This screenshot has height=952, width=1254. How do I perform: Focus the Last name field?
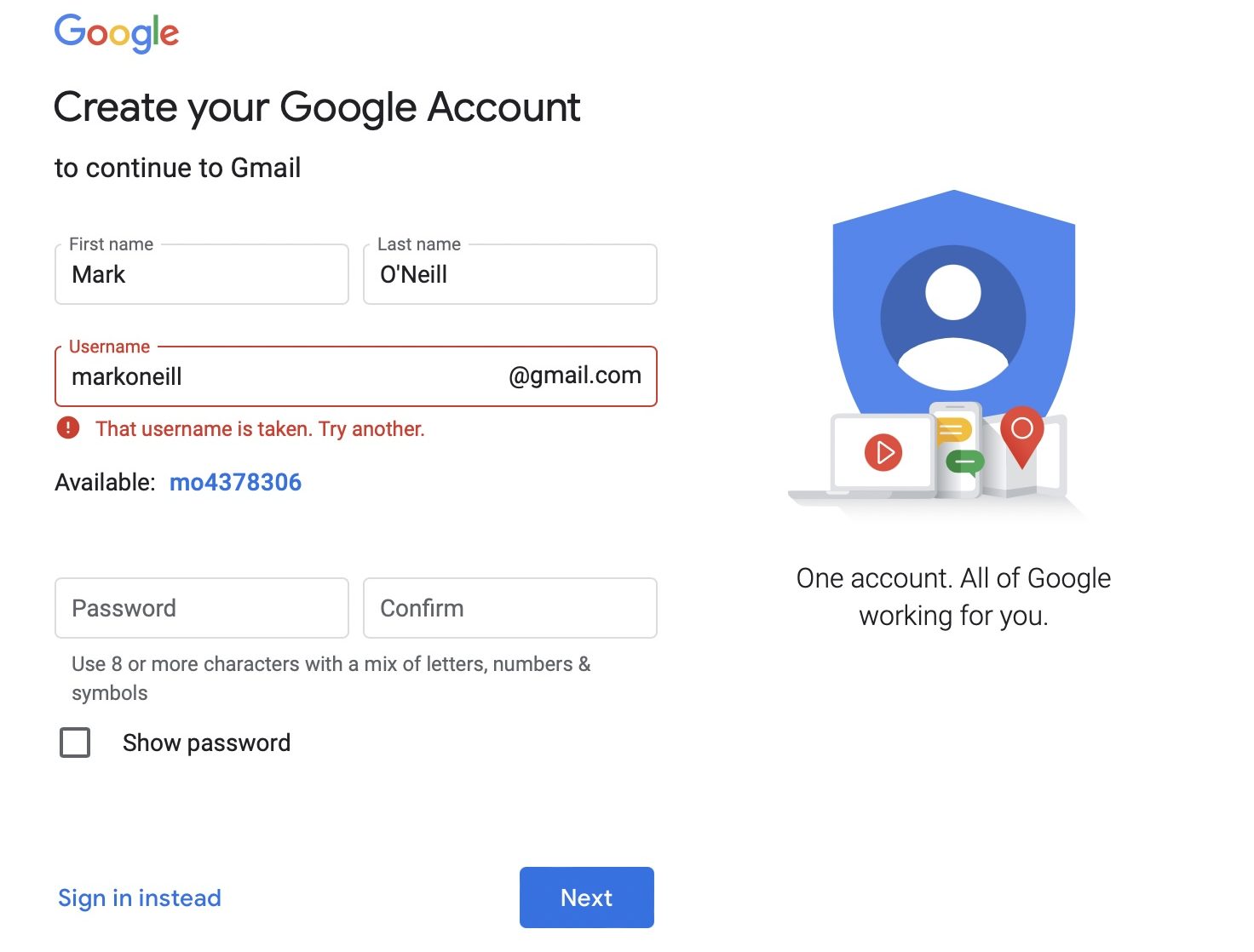pos(509,274)
